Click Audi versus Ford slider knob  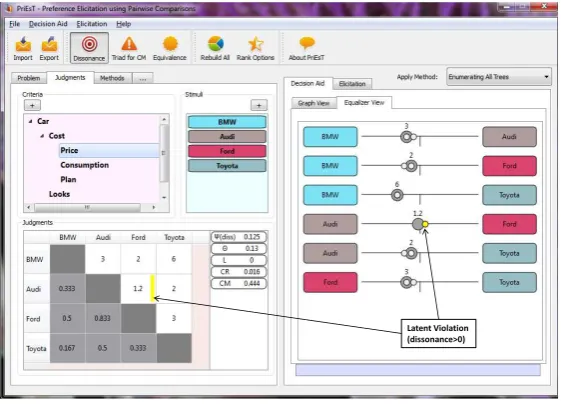point(418,224)
